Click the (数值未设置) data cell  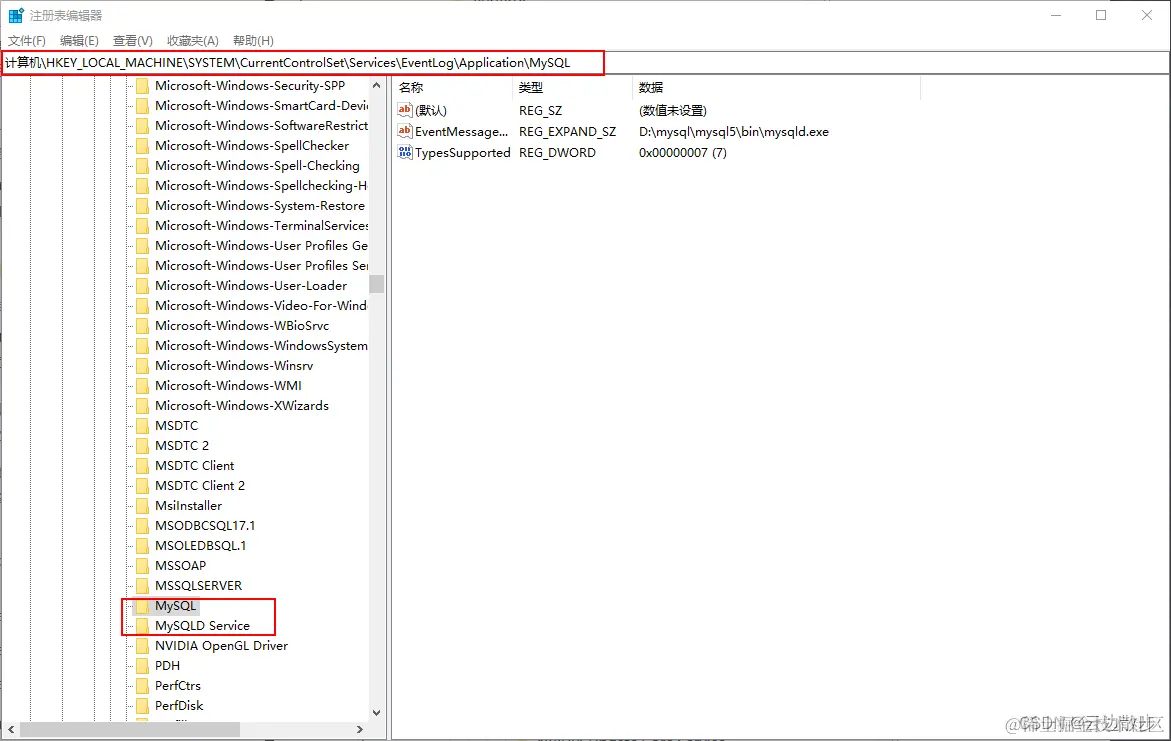tap(672, 111)
